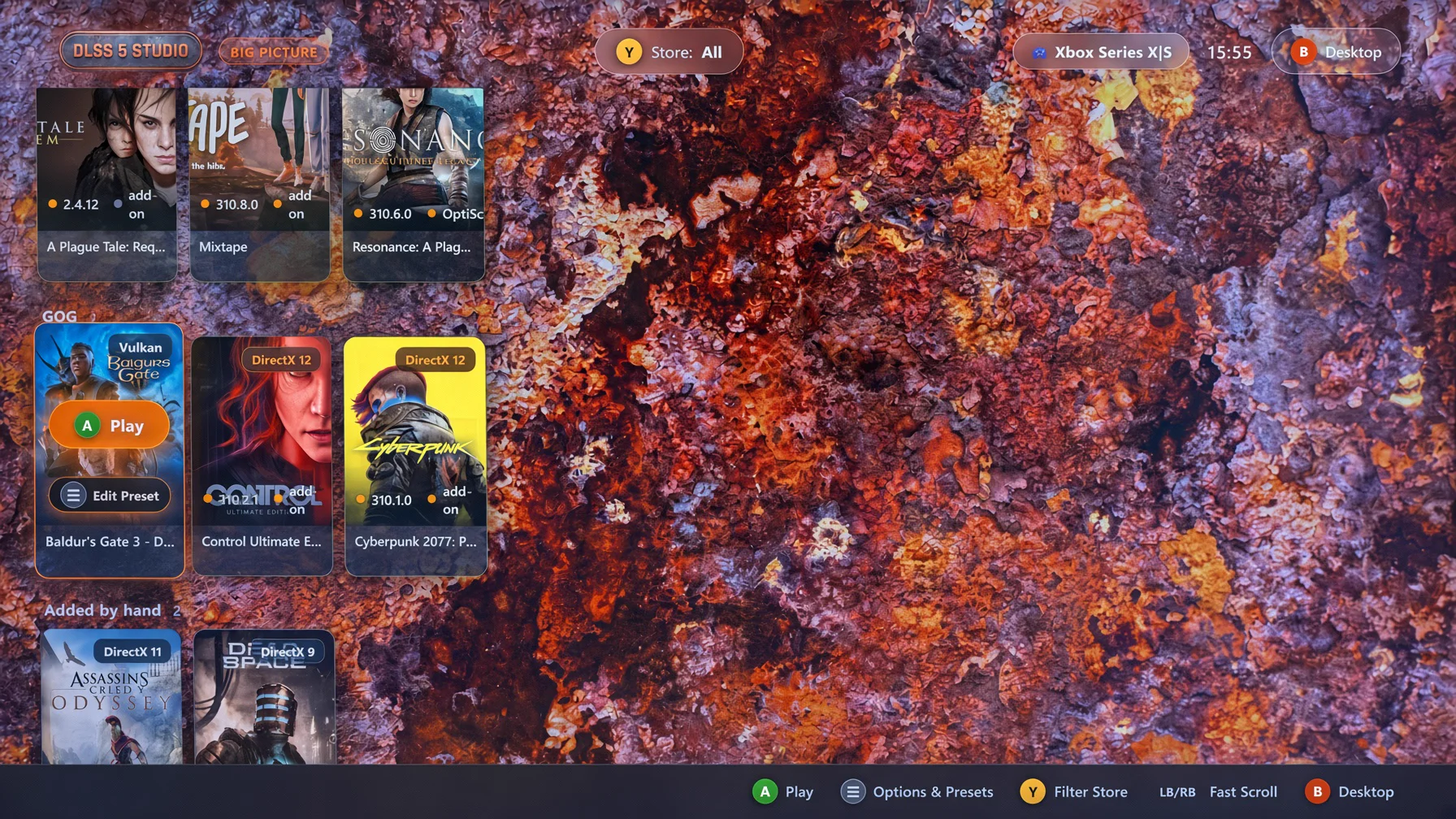Click the Added by hand section header
1456x819 pixels.
pos(102,610)
